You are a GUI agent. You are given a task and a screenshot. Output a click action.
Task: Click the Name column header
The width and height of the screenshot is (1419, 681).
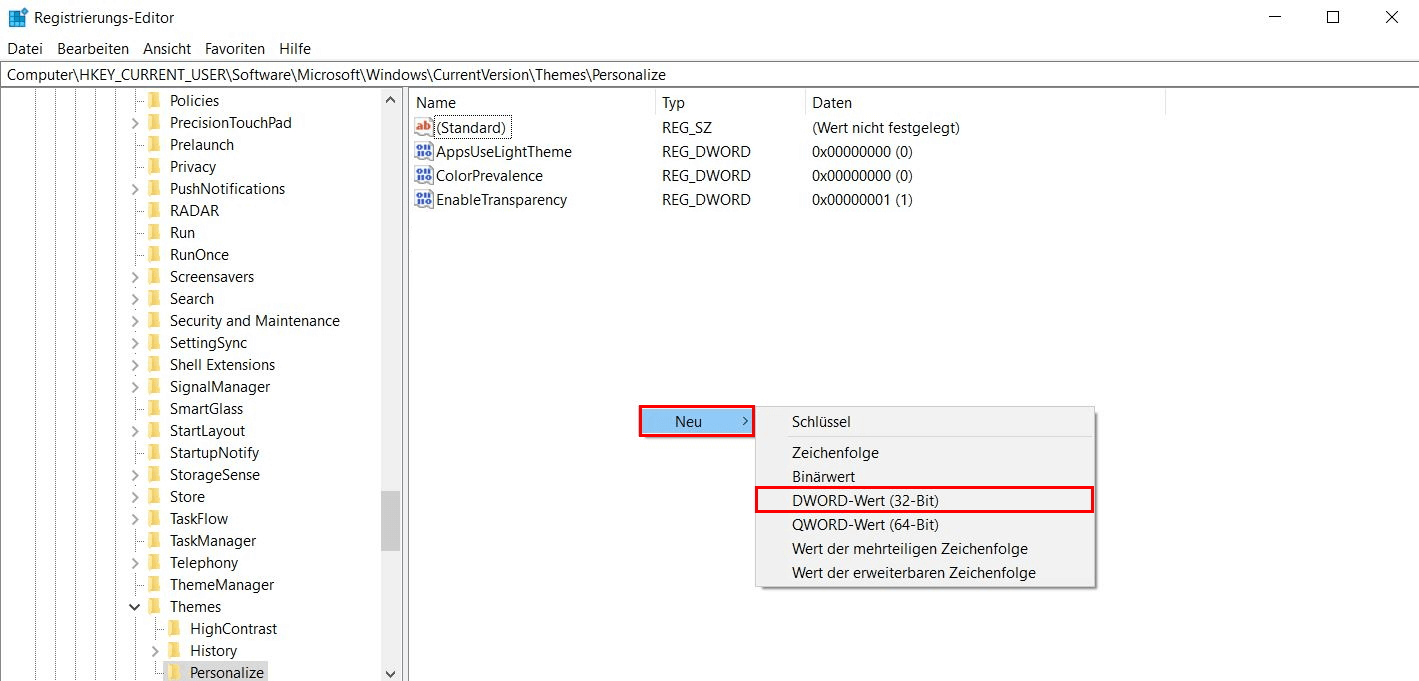(x=532, y=102)
